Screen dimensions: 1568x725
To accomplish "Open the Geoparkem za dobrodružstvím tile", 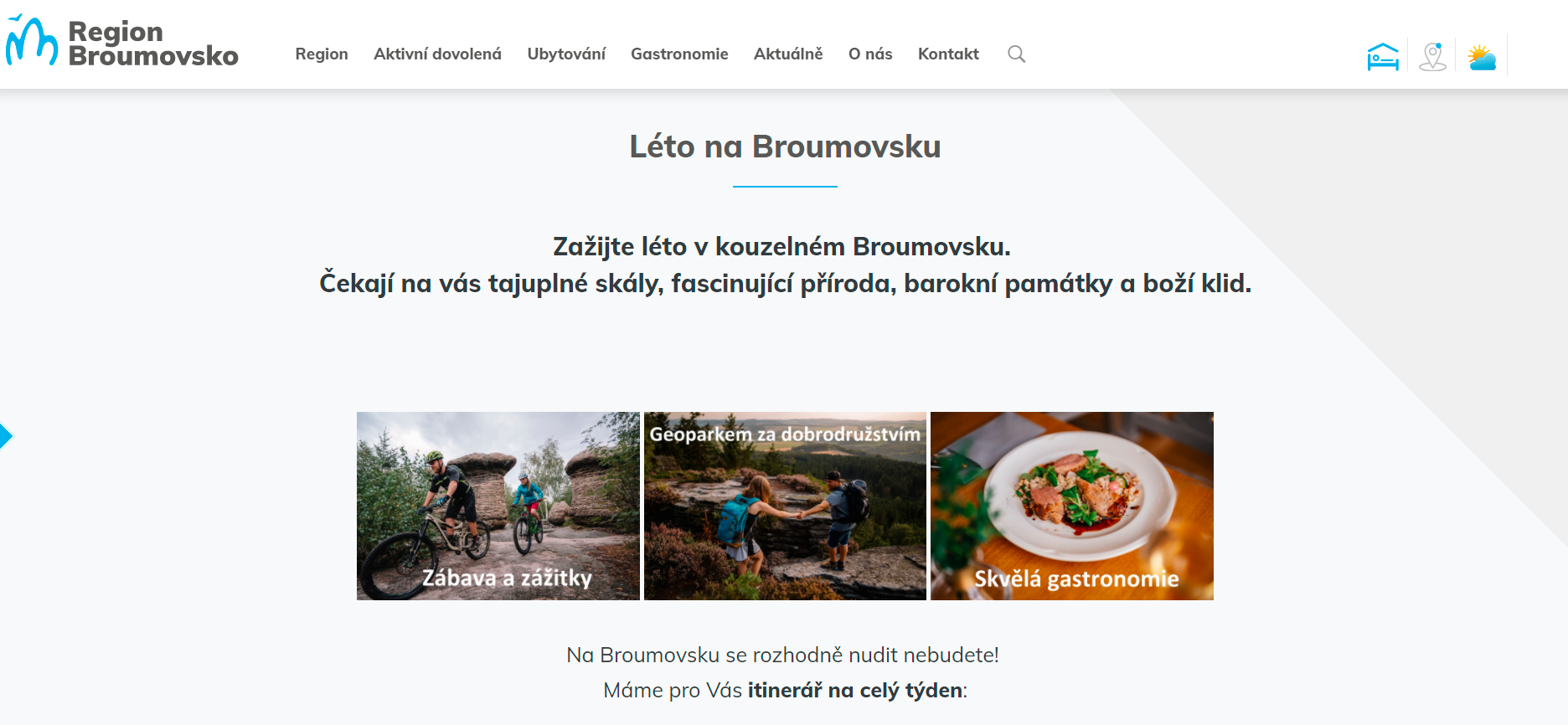I will (x=785, y=506).
